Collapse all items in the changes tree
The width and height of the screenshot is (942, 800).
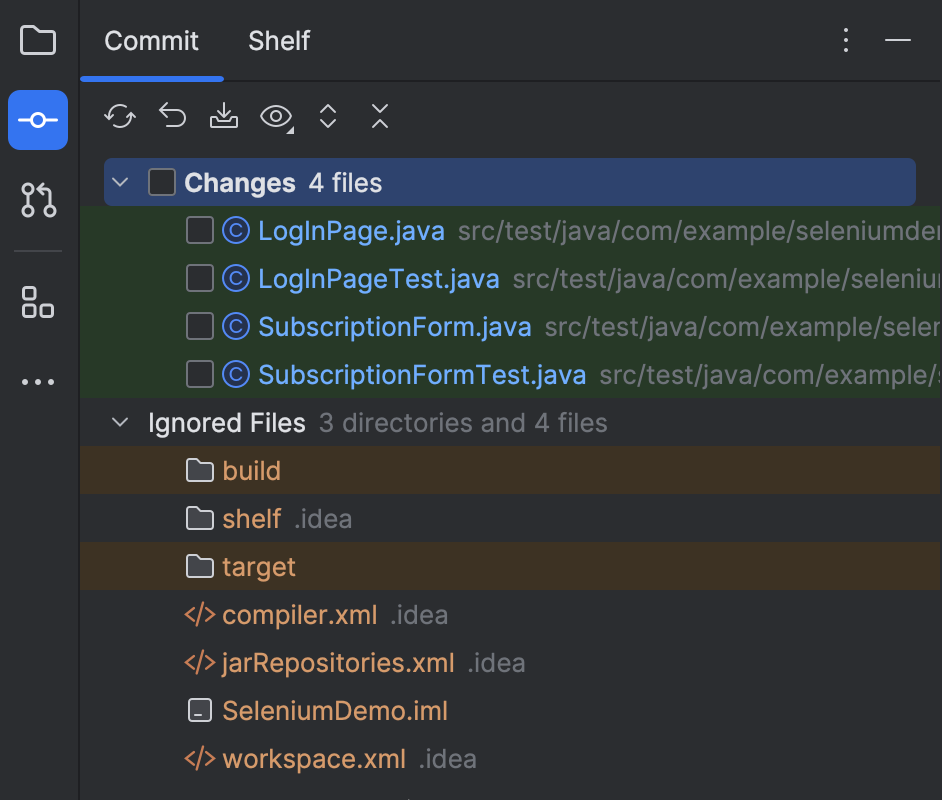pyautogui.click(x=380, y=116)
